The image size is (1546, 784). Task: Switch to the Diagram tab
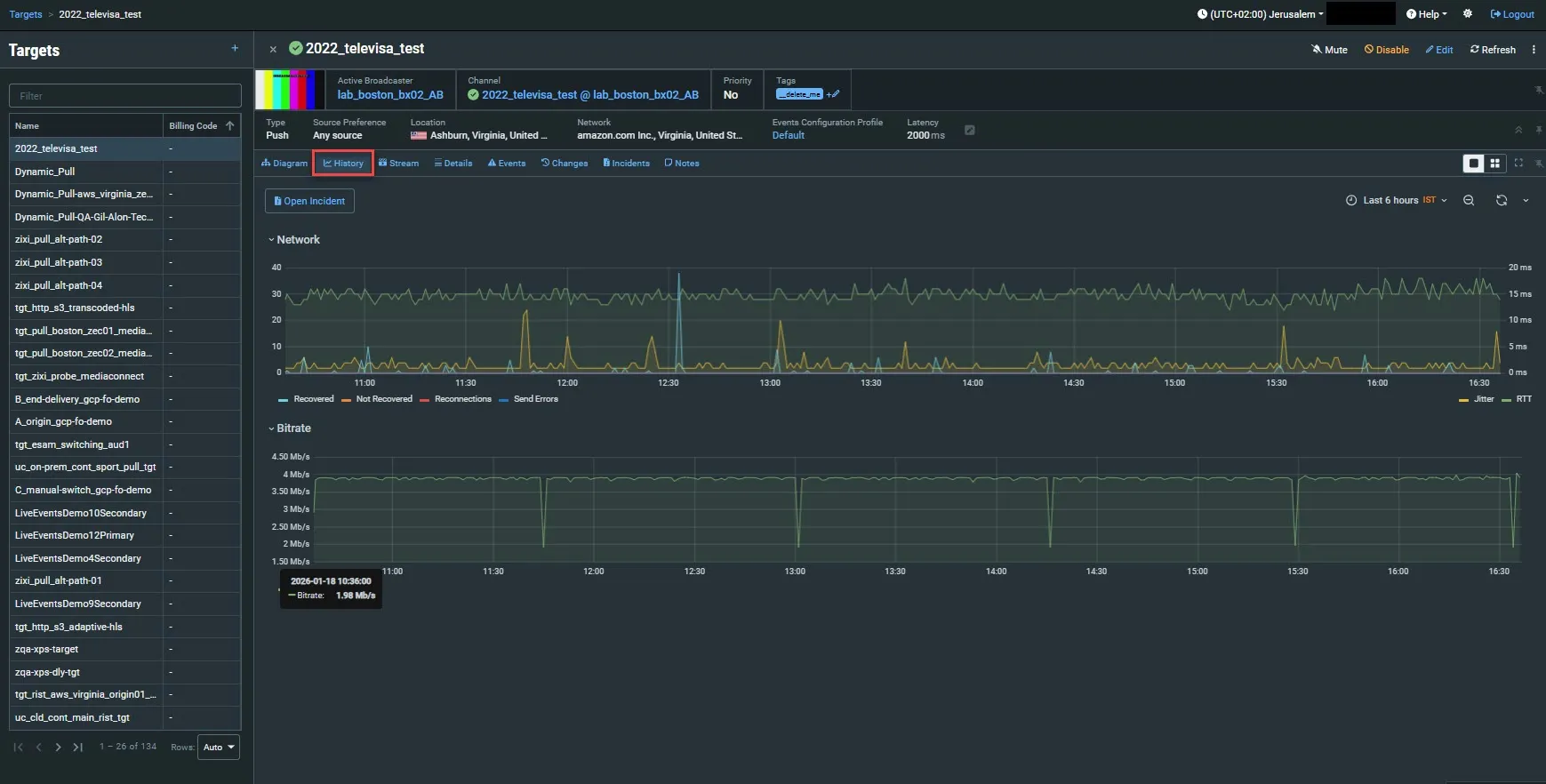pyautogui.click(x=284, y=164)
